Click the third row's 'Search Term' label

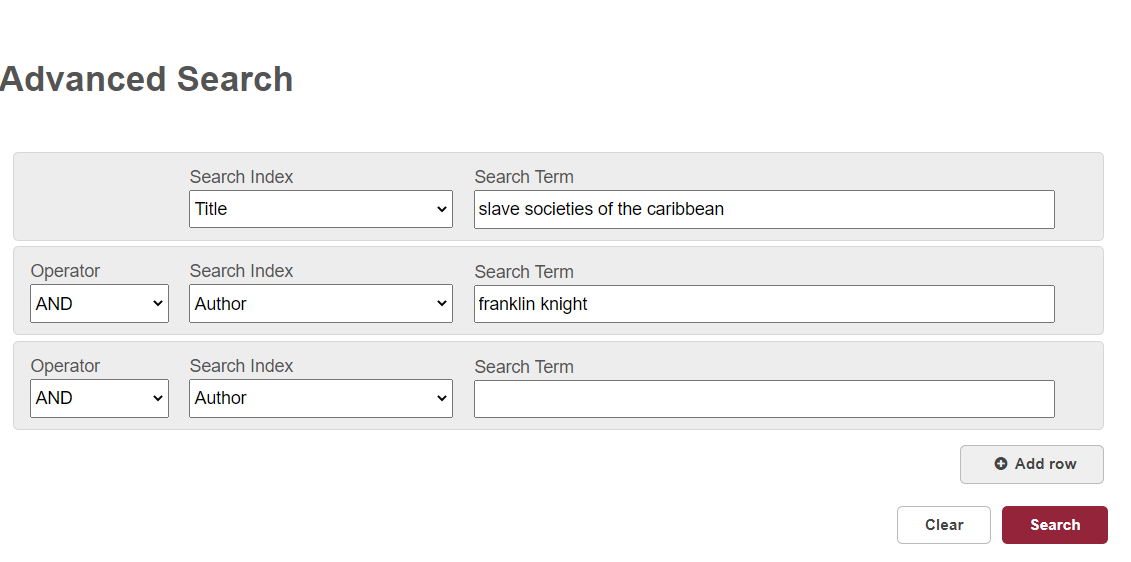click(524, 367)
